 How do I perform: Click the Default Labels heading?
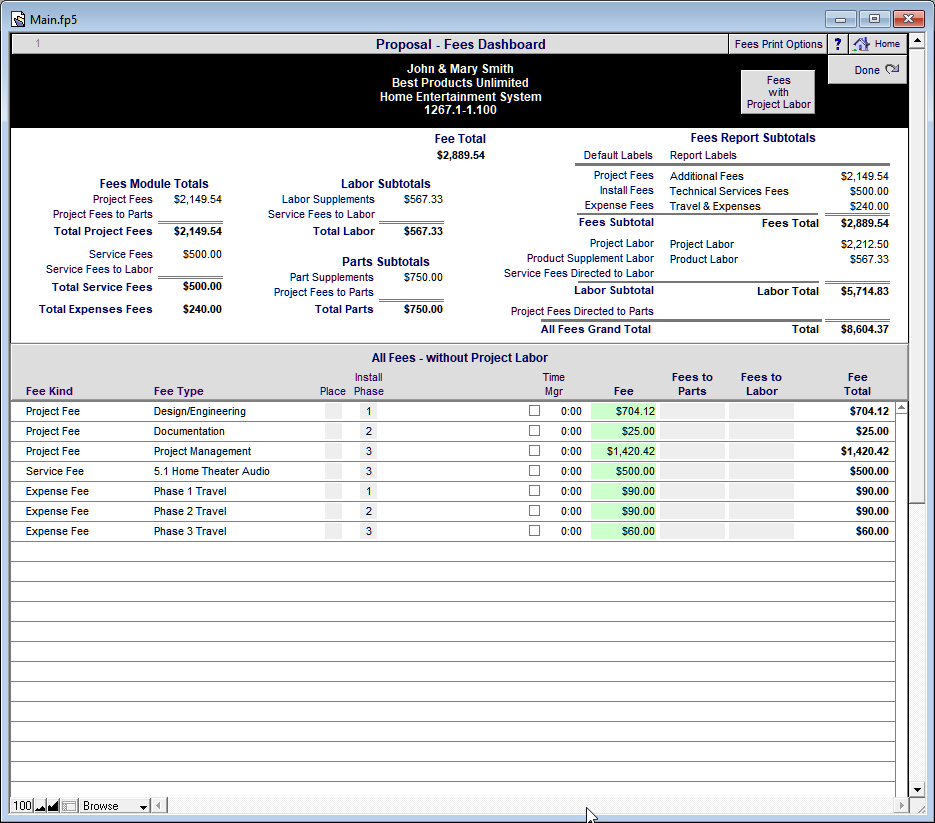pos(618,155)
